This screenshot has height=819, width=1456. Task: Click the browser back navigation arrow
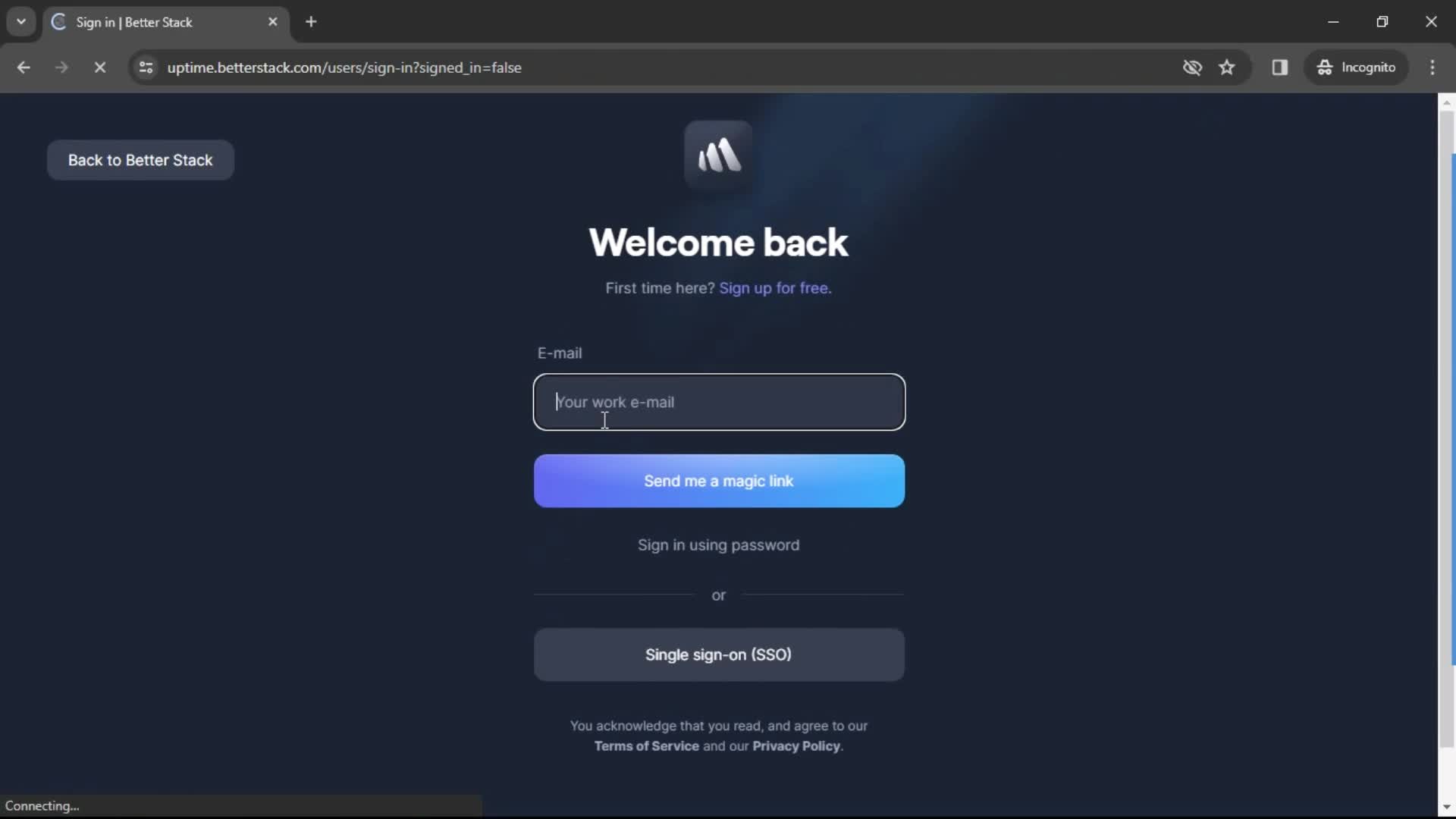pyautogui.click(x=24, y=67)
